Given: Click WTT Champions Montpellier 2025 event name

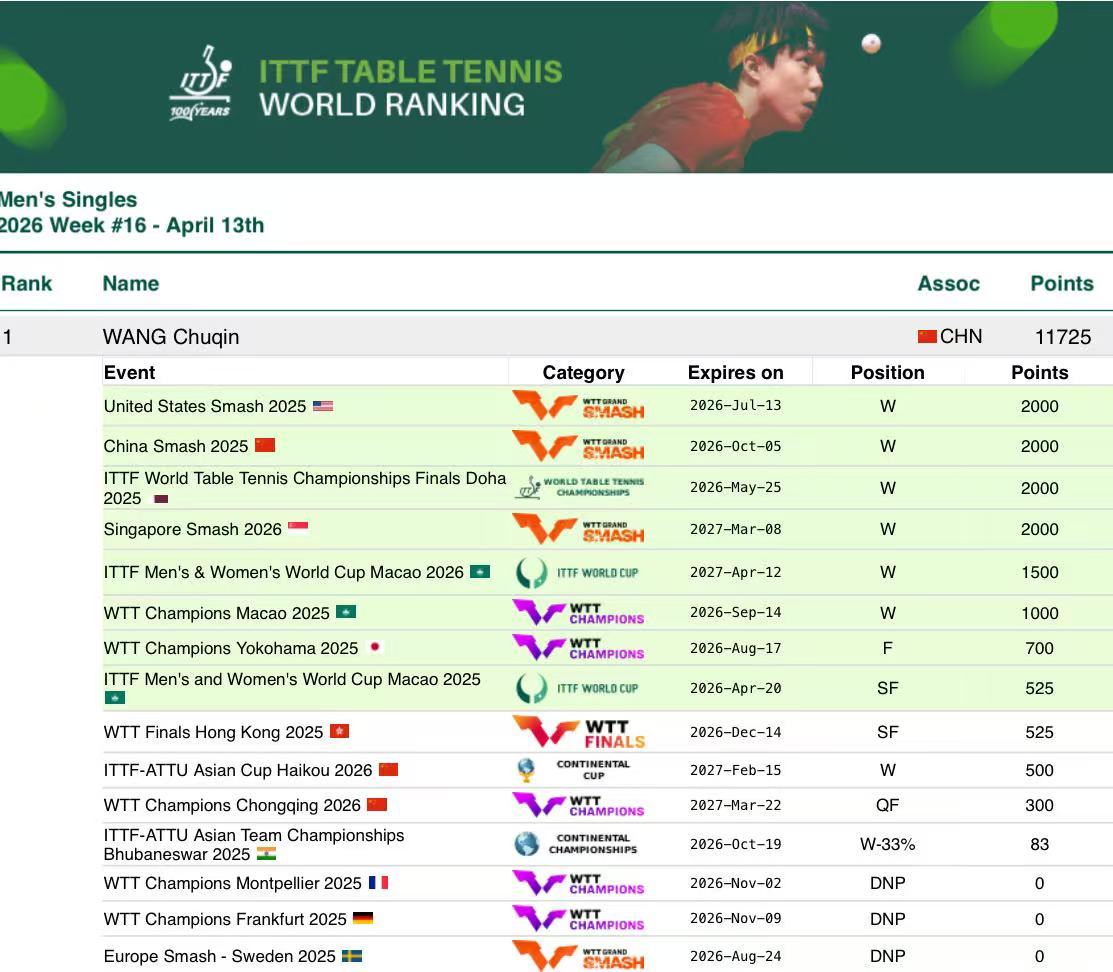Looking at the screenshot, I should (233, 883).
